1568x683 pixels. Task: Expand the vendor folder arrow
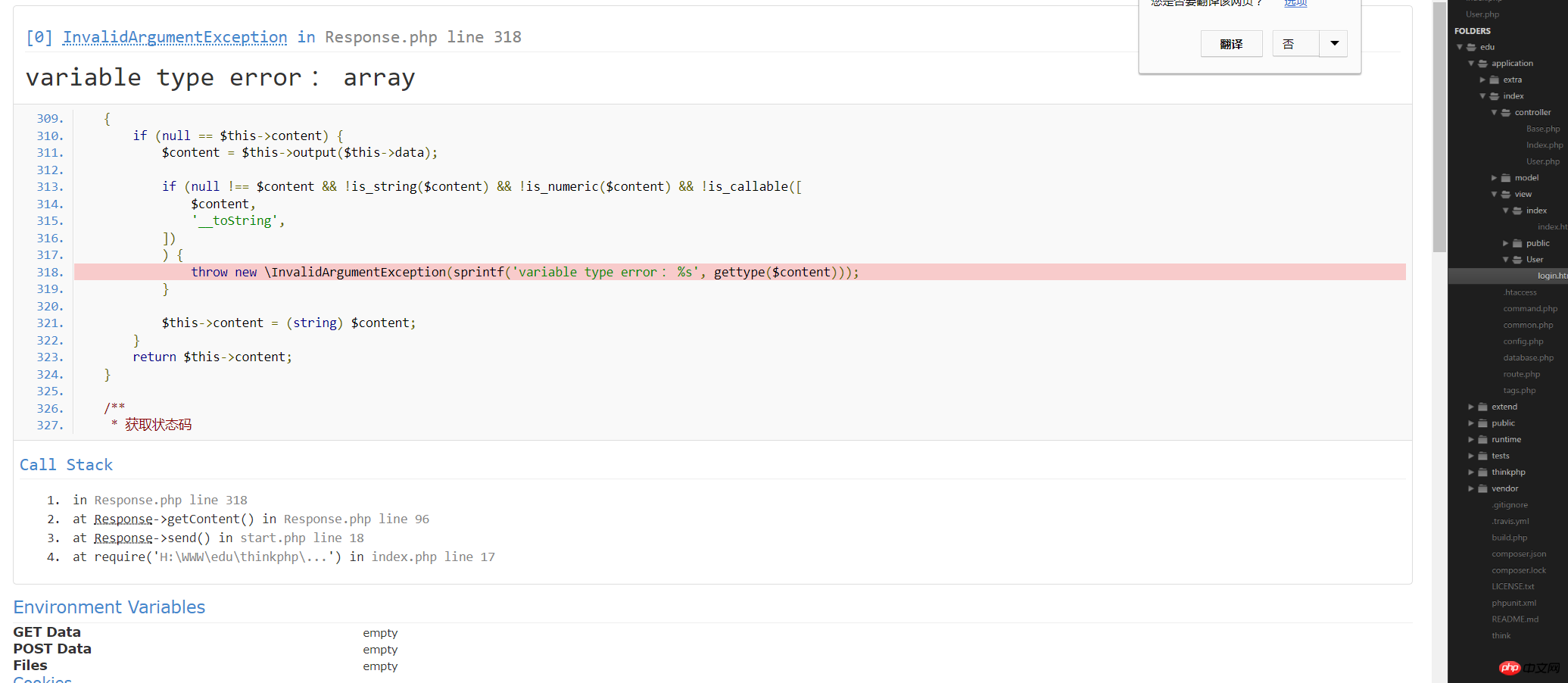pos(1471,488)
